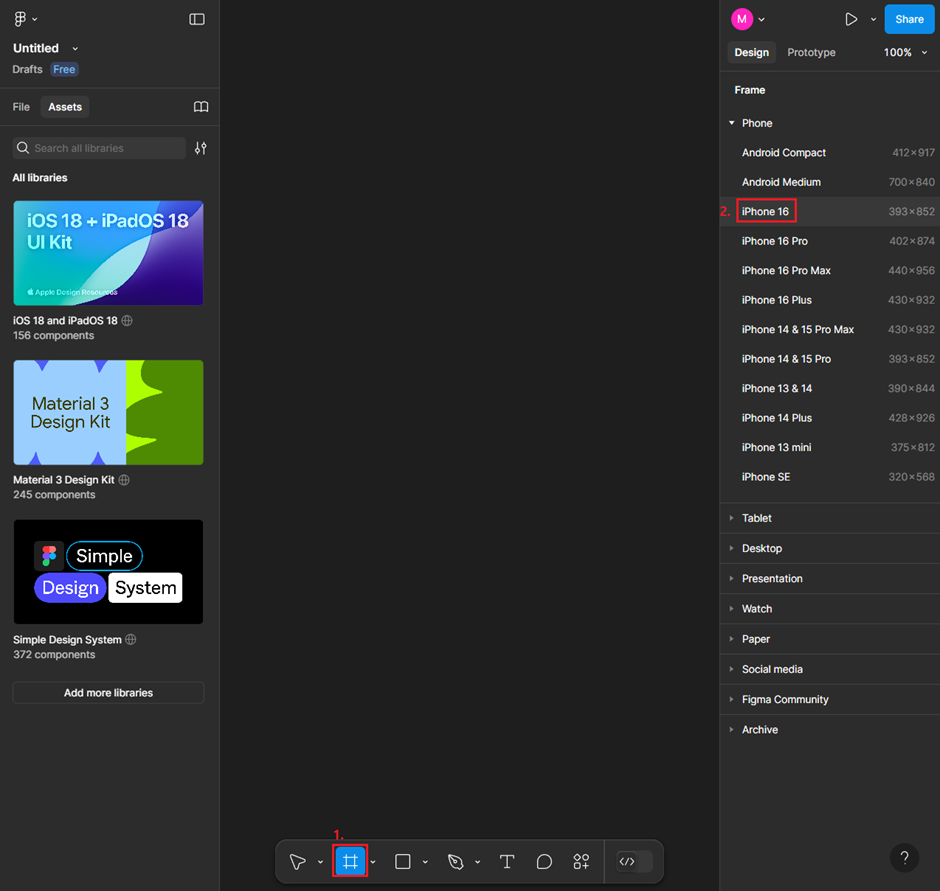Expand the Desktop presets section
Screen dimensions: 940x891
click(x=731, y=548)
